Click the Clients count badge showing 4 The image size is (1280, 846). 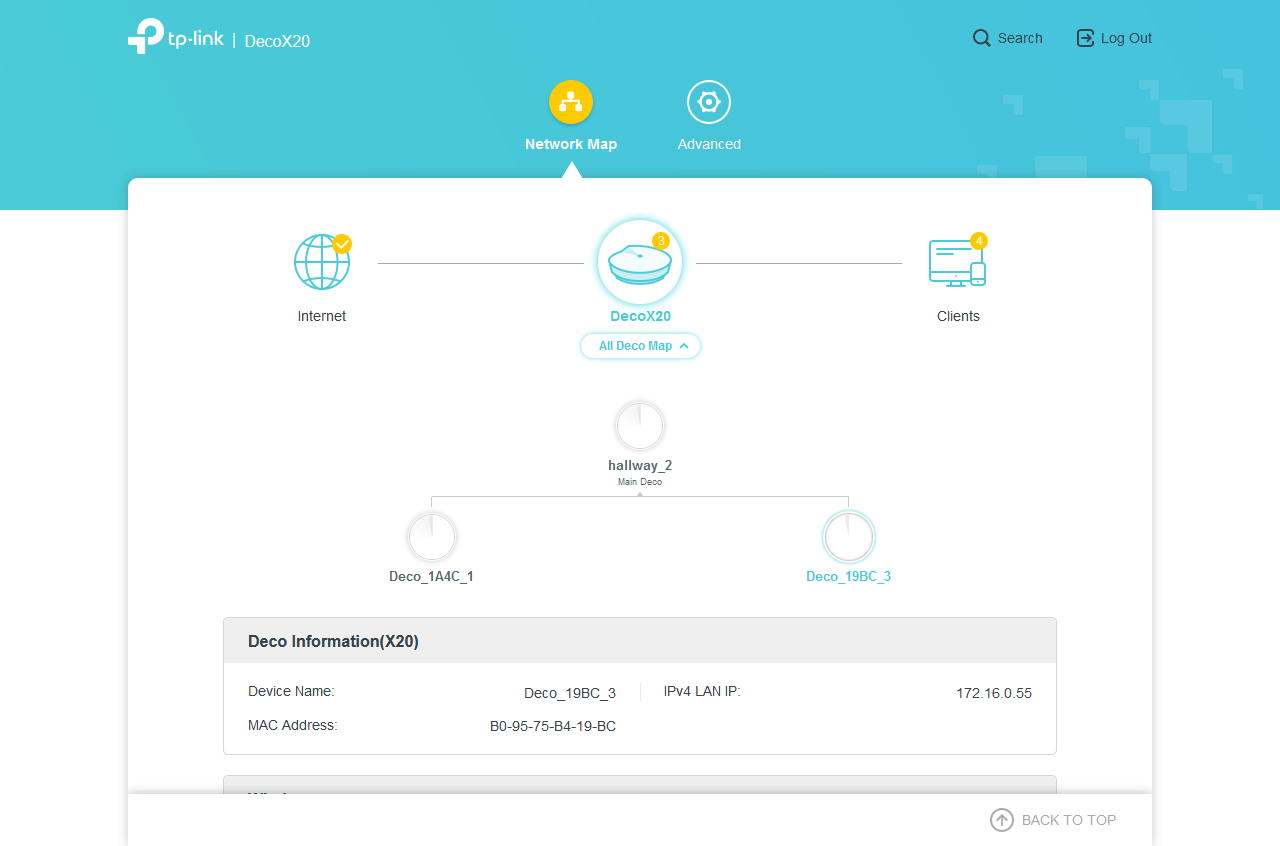[x=979, y=241]
